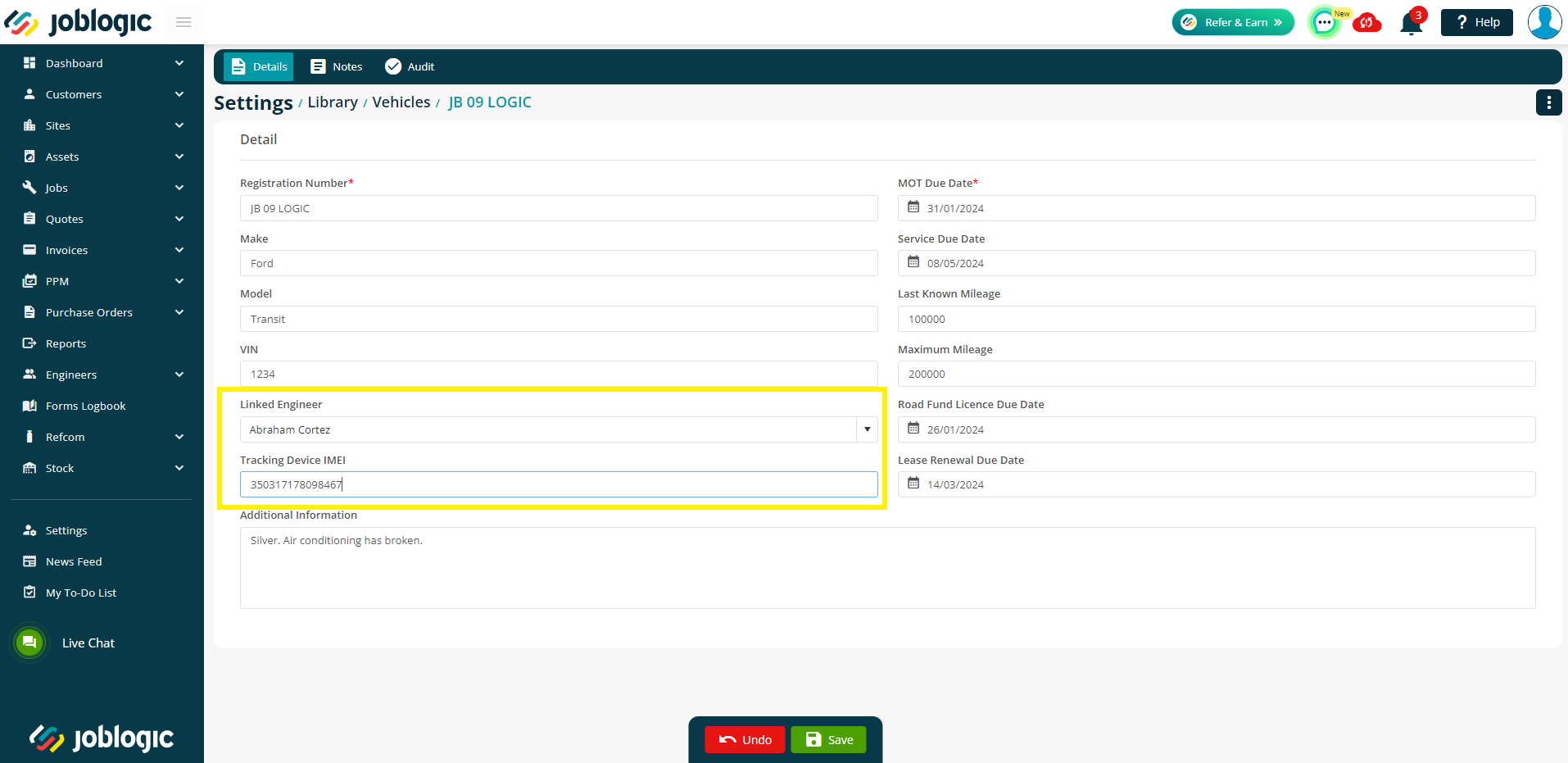The height and width of the screenshot is (763, 1568).
Task: Click the Joblogic logo at top left
Action: [78, 22]
